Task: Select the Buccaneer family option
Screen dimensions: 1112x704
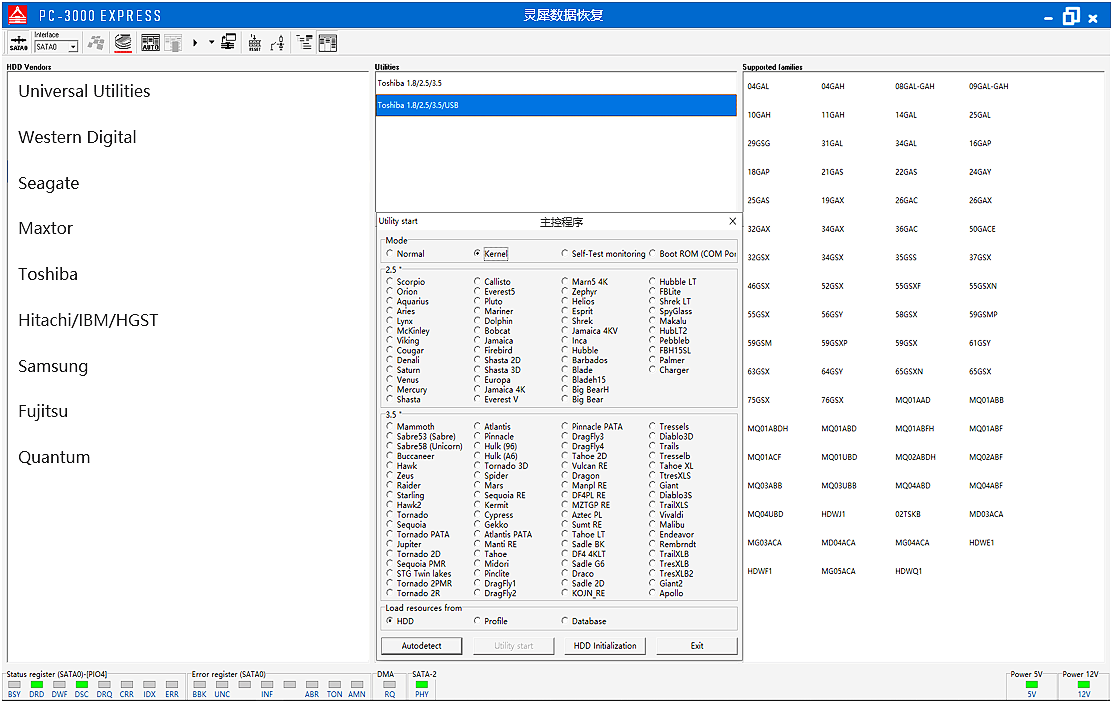Action: [x=390, y=456]
